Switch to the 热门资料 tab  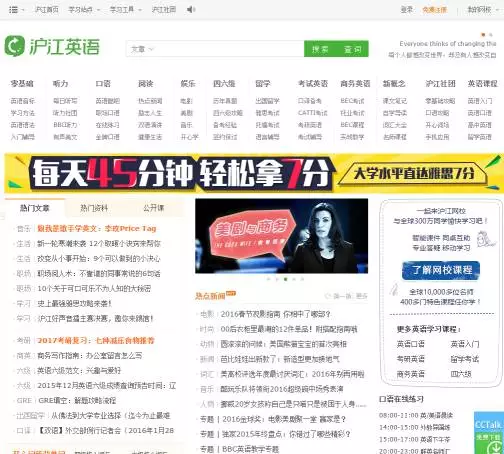tap(94, 208)
